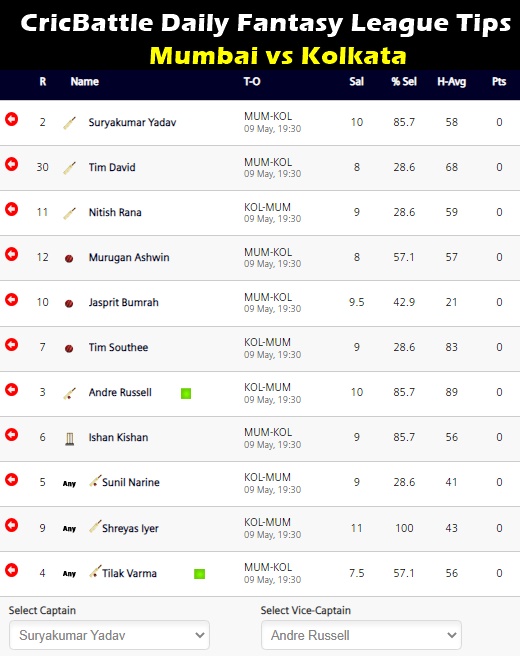Sort the table by the % Sel column

click(x=404, y=82)
